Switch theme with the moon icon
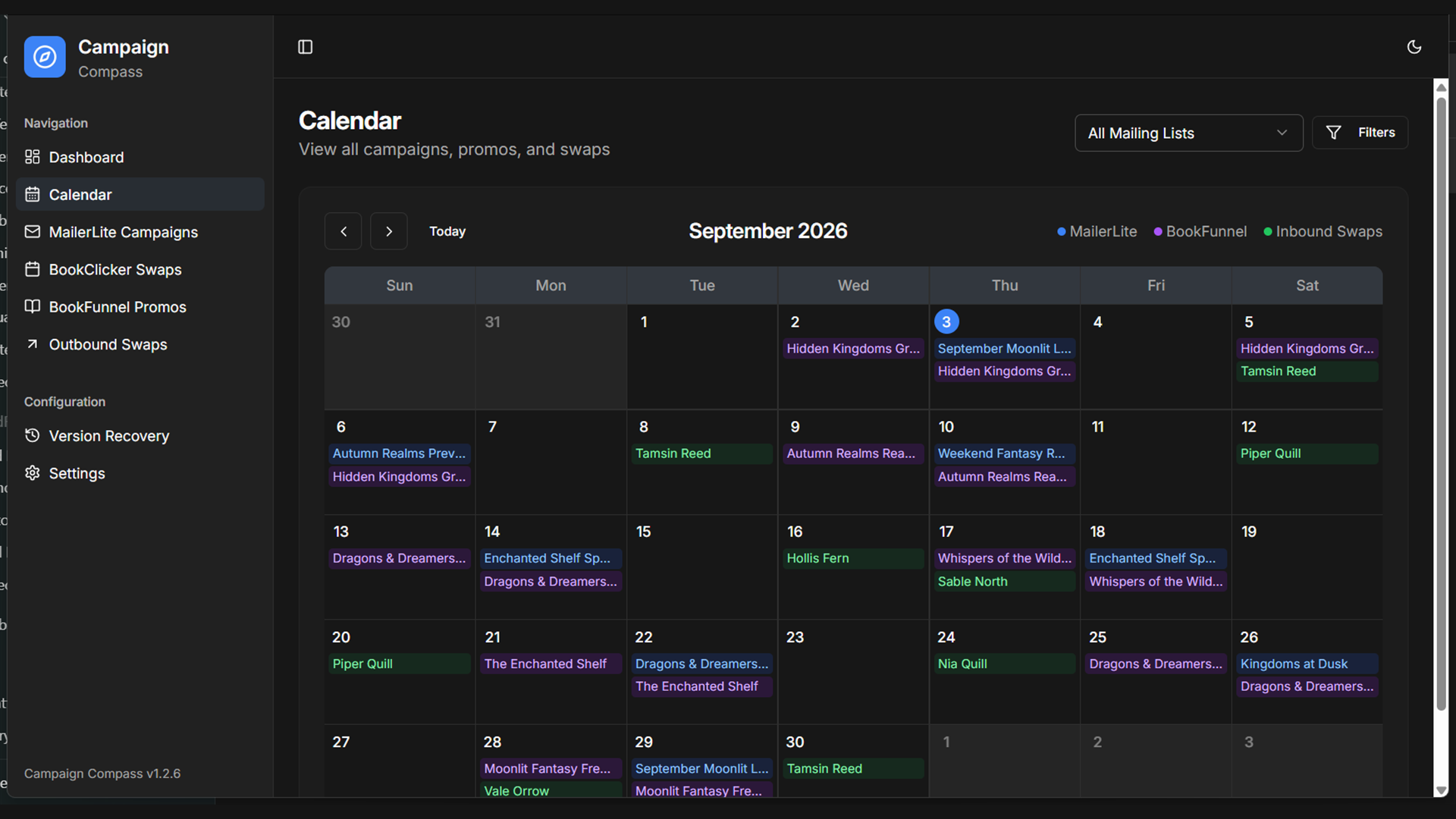1456x819 pixels. [1414, 47]
